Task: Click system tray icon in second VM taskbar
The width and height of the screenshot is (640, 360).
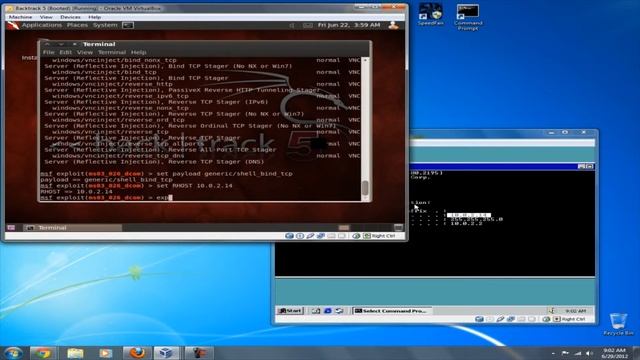Action: click(x=551, y=311)
